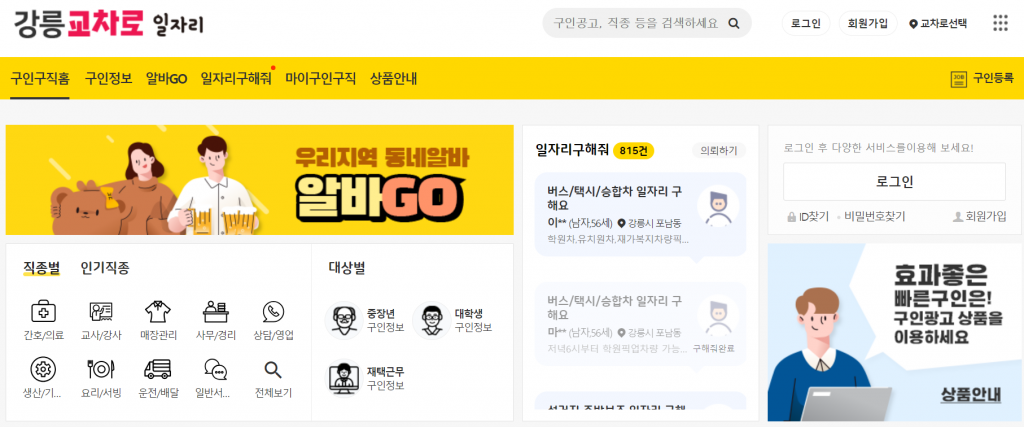Click the search magnifier icon

(x=733, y=24)
